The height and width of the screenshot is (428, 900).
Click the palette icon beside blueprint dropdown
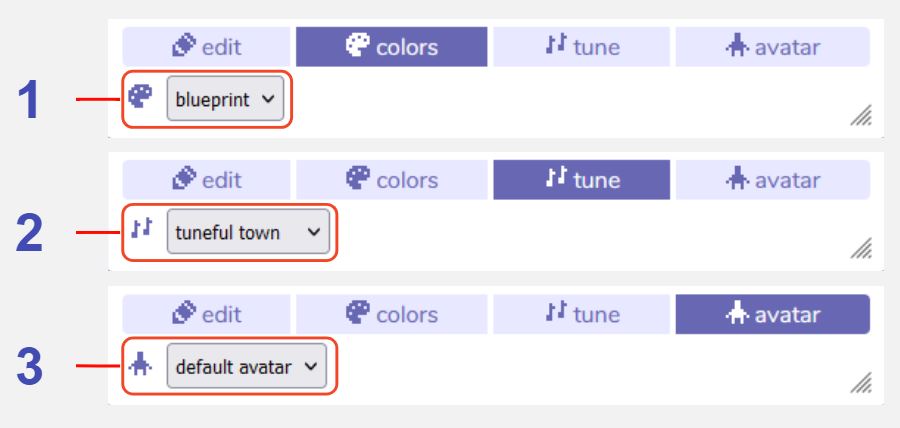tap(141, 97)
